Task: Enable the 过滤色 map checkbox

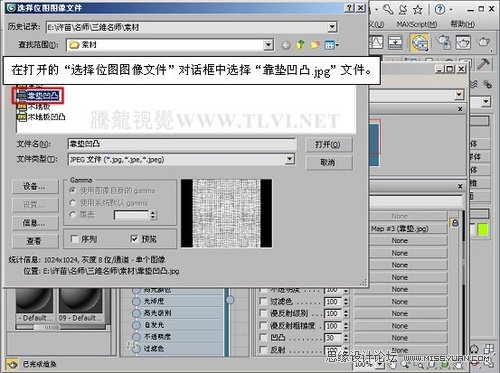Action: pos(263,301)
